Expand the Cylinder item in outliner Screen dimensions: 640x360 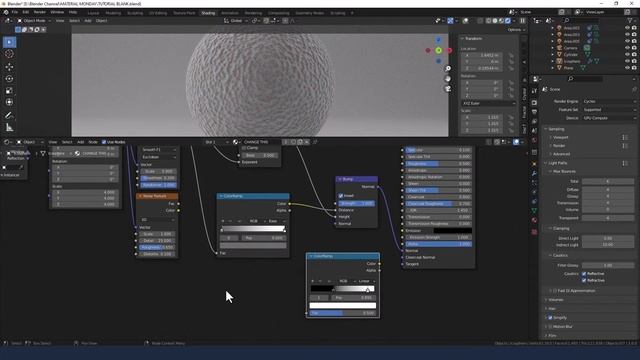(553, 55)
